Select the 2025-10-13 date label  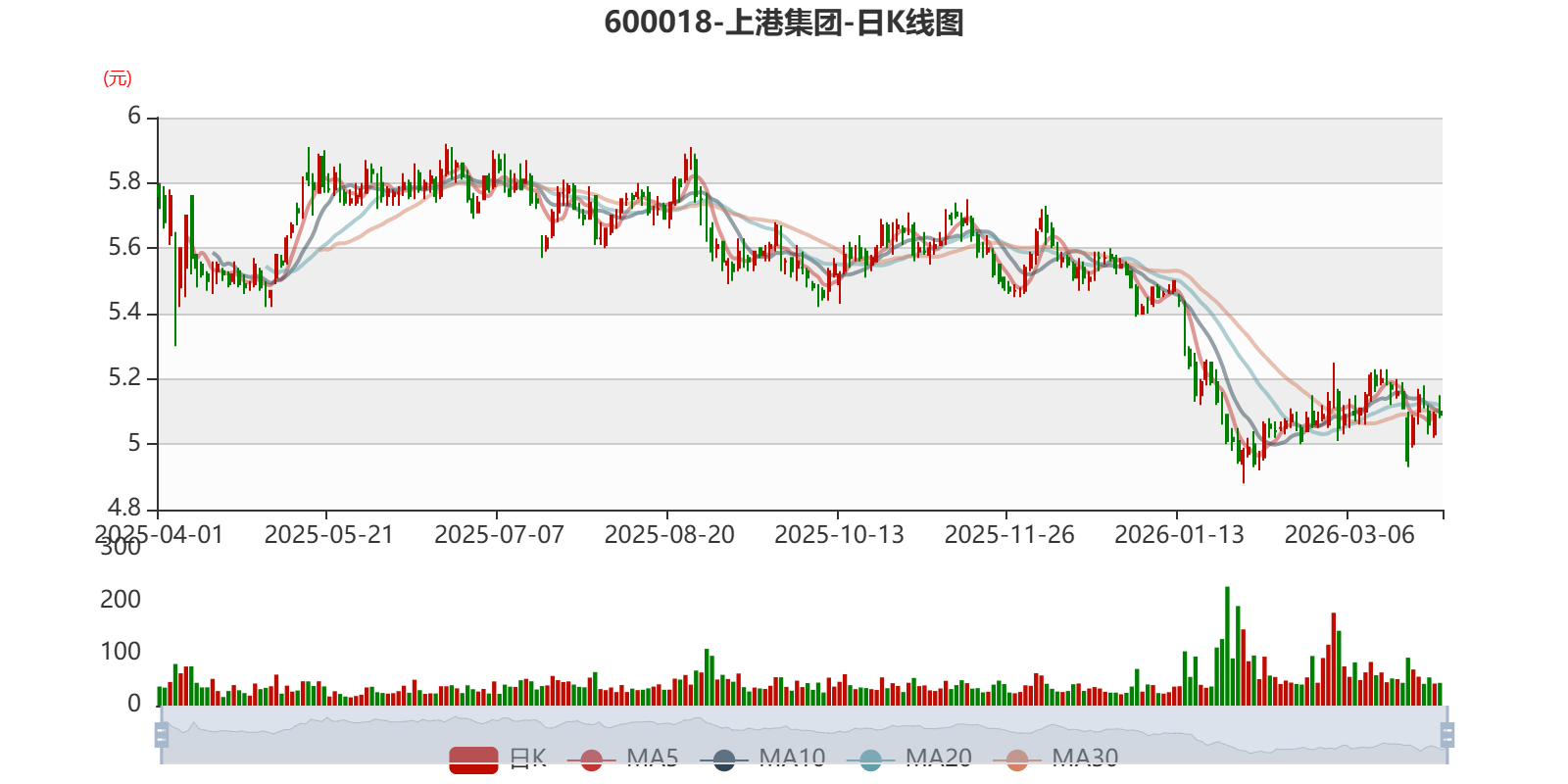tap(839, 535)
